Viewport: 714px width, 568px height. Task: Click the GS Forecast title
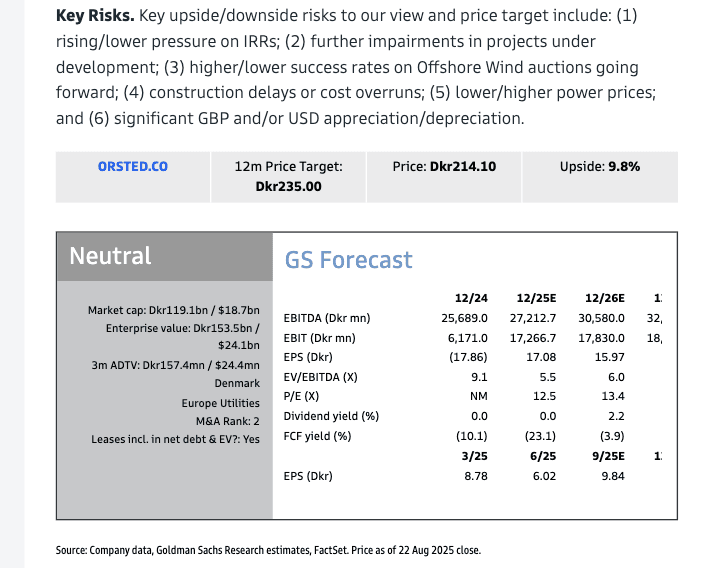(349, 260)
